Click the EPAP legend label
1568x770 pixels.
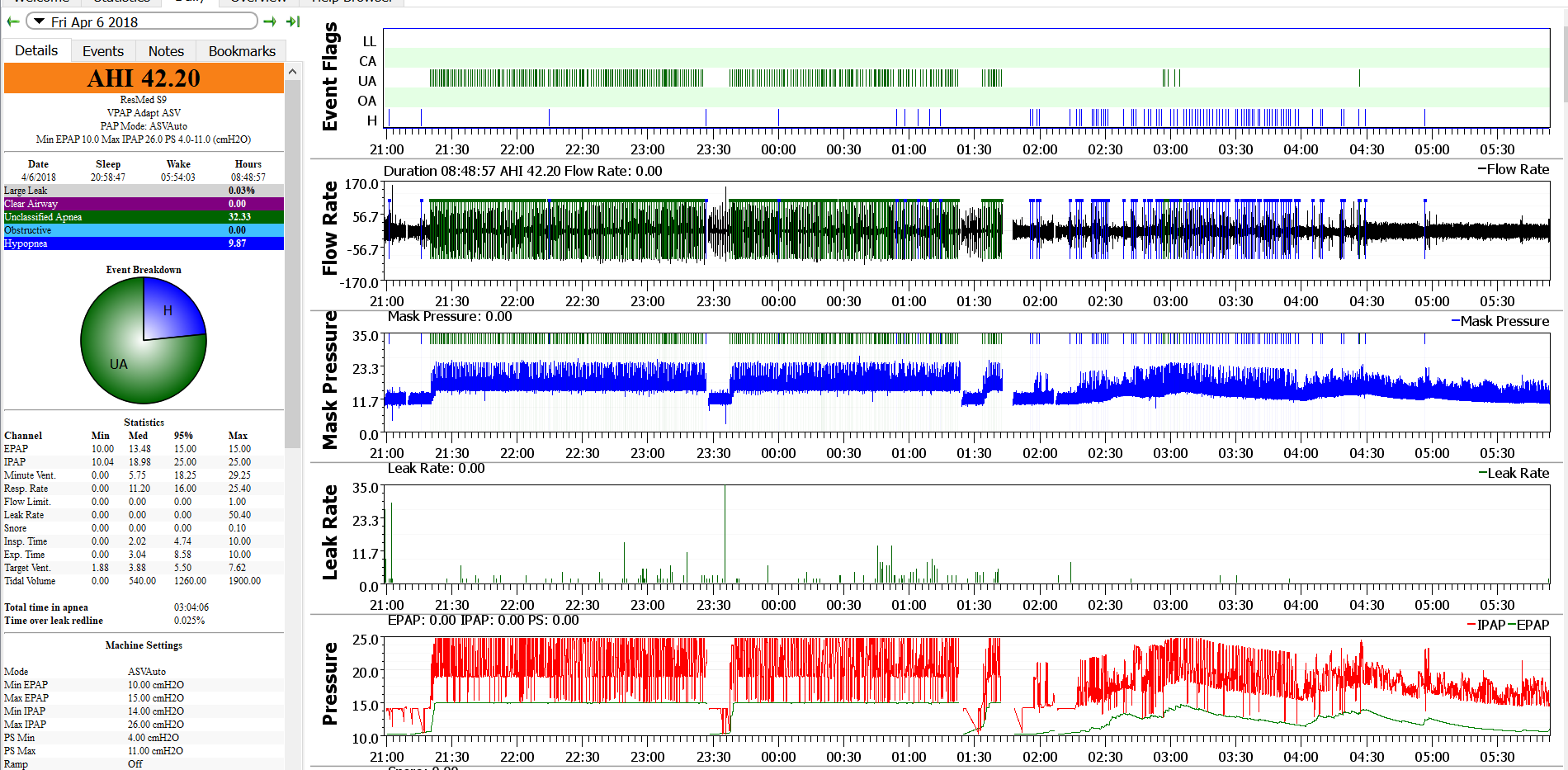[1533, 625]
